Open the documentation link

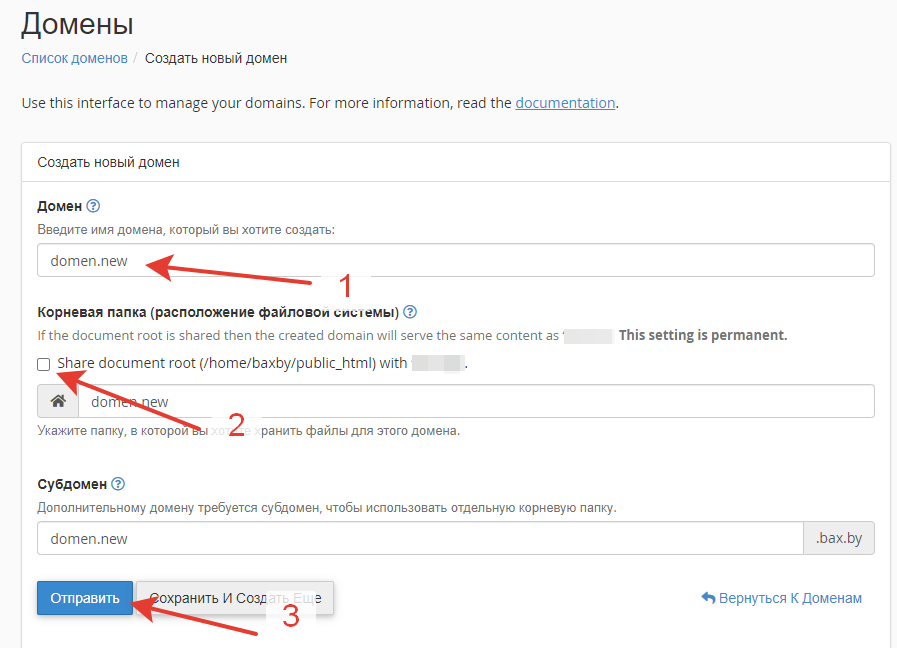coord(565,103)
